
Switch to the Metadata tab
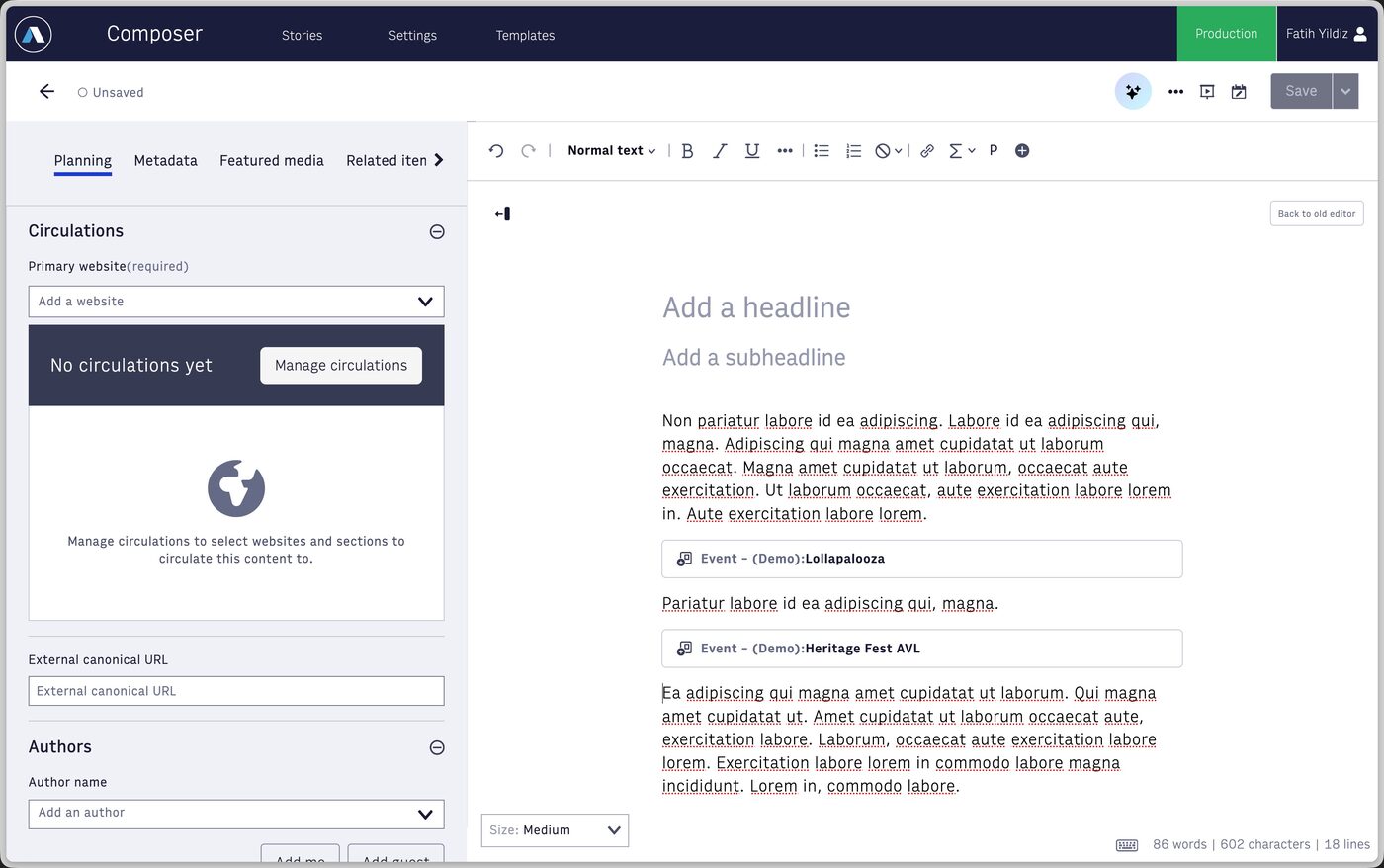coord(165,160)
